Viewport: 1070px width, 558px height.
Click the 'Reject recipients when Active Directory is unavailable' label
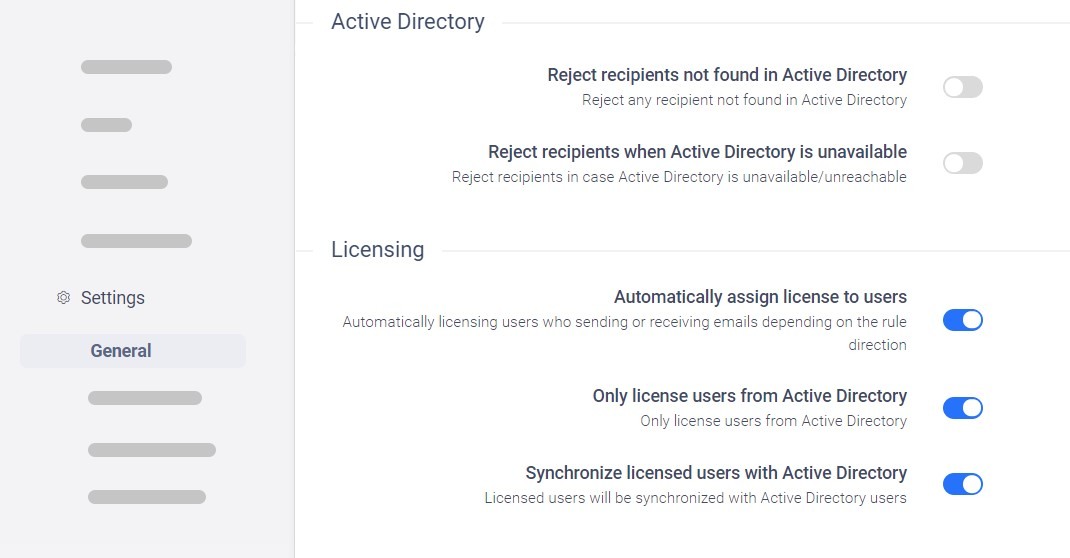(697, 151)
